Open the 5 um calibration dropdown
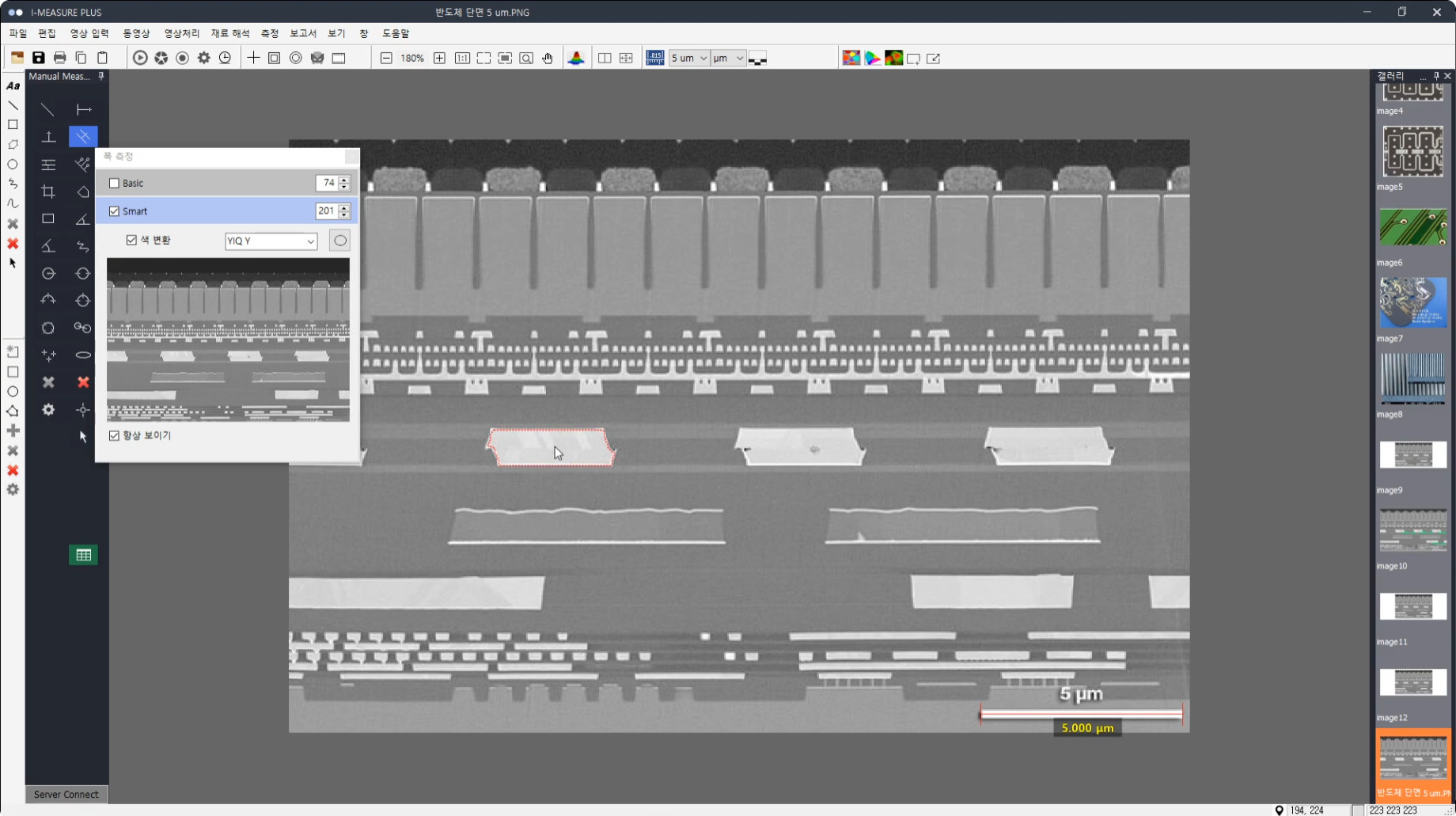 pyautogui.click(x=689, y=58)
